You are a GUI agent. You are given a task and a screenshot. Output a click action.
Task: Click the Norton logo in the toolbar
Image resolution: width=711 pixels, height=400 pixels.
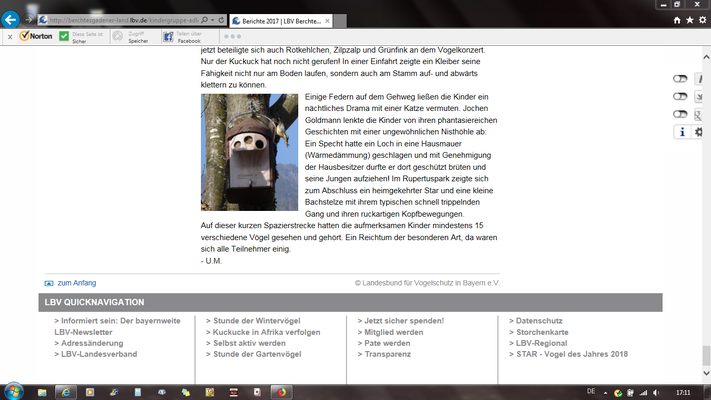(36, 36)
